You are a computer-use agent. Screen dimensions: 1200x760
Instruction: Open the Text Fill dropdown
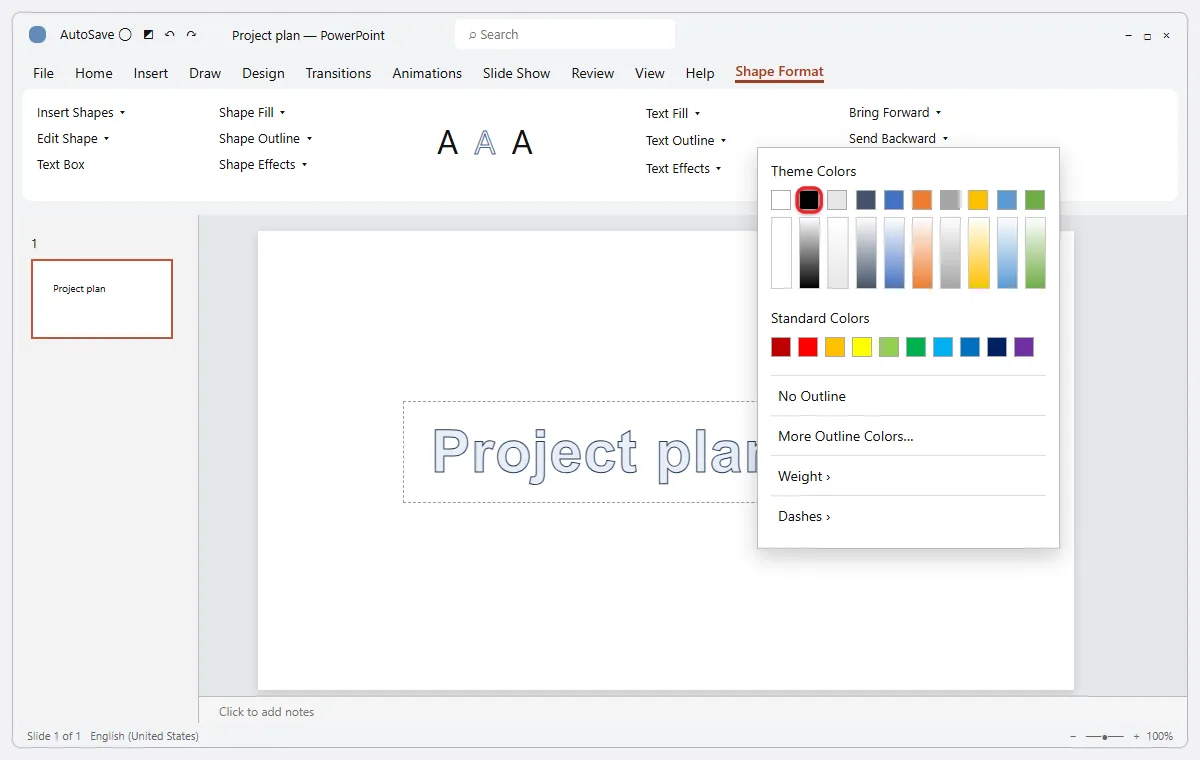[x=673, y=114]
